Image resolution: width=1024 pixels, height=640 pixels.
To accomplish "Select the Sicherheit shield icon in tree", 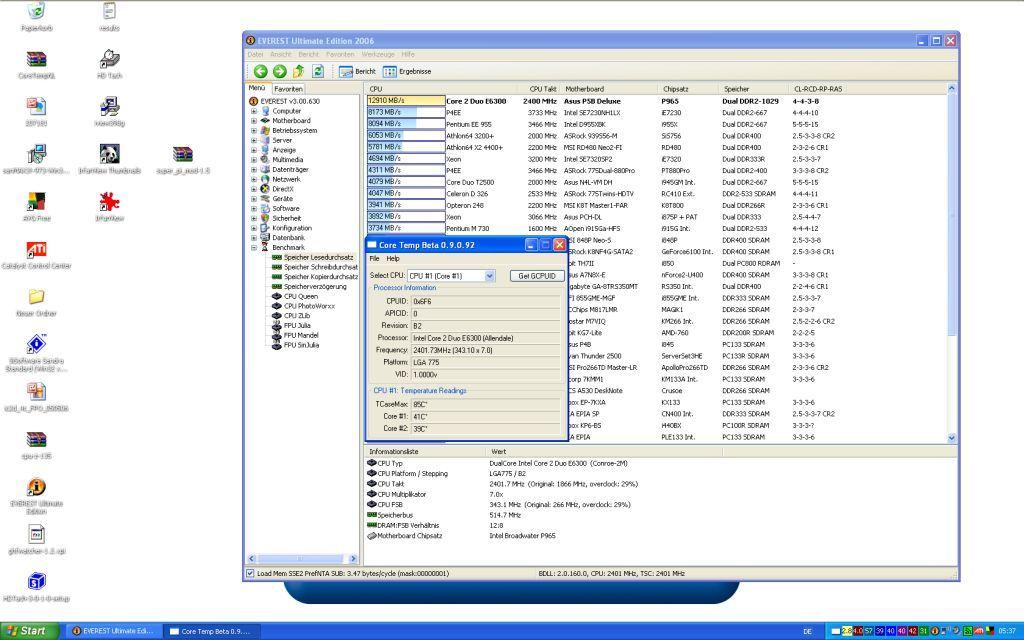I will (265, 218).
